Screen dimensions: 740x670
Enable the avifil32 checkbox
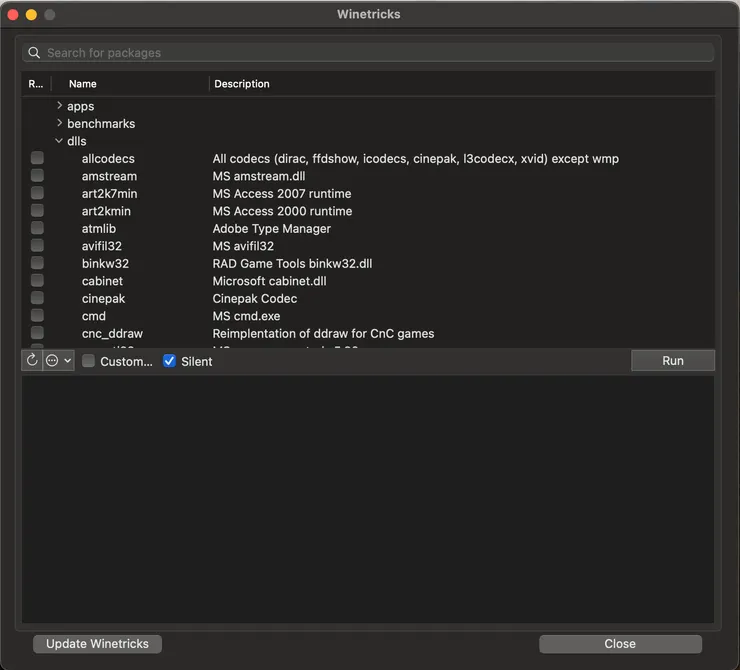[37, 245]
